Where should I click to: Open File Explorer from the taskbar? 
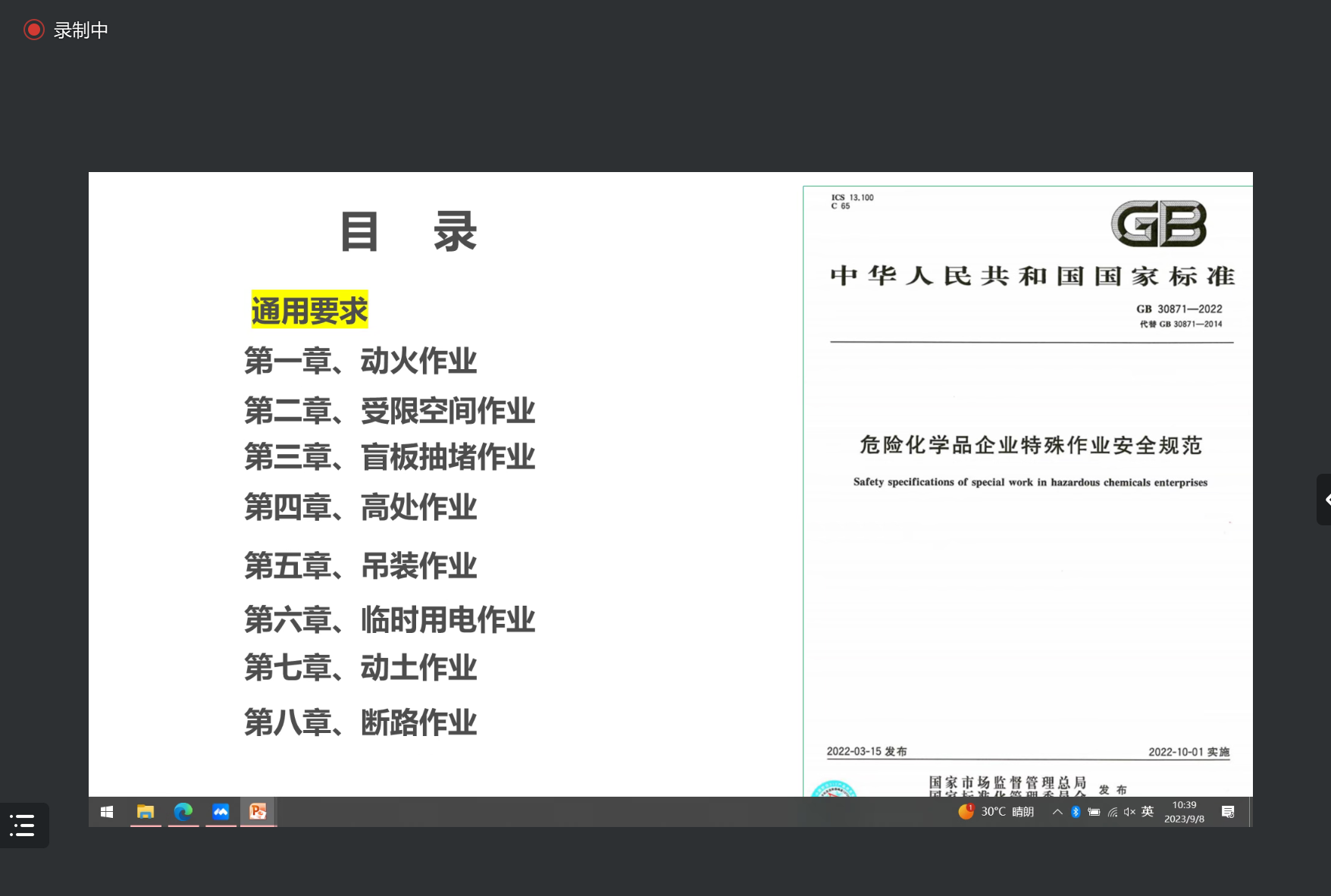click(x=146, y=812)
